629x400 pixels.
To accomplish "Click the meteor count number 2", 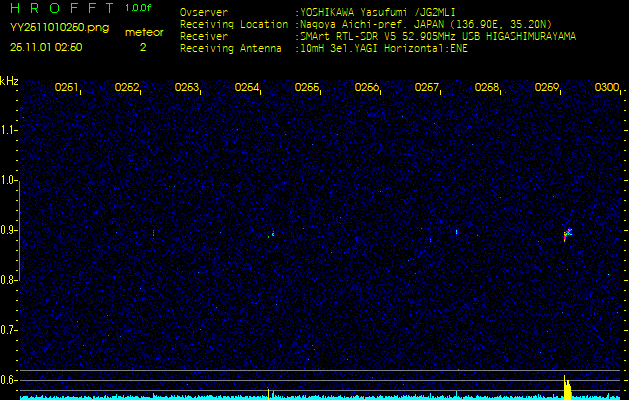I will click(x=142, y=47).
